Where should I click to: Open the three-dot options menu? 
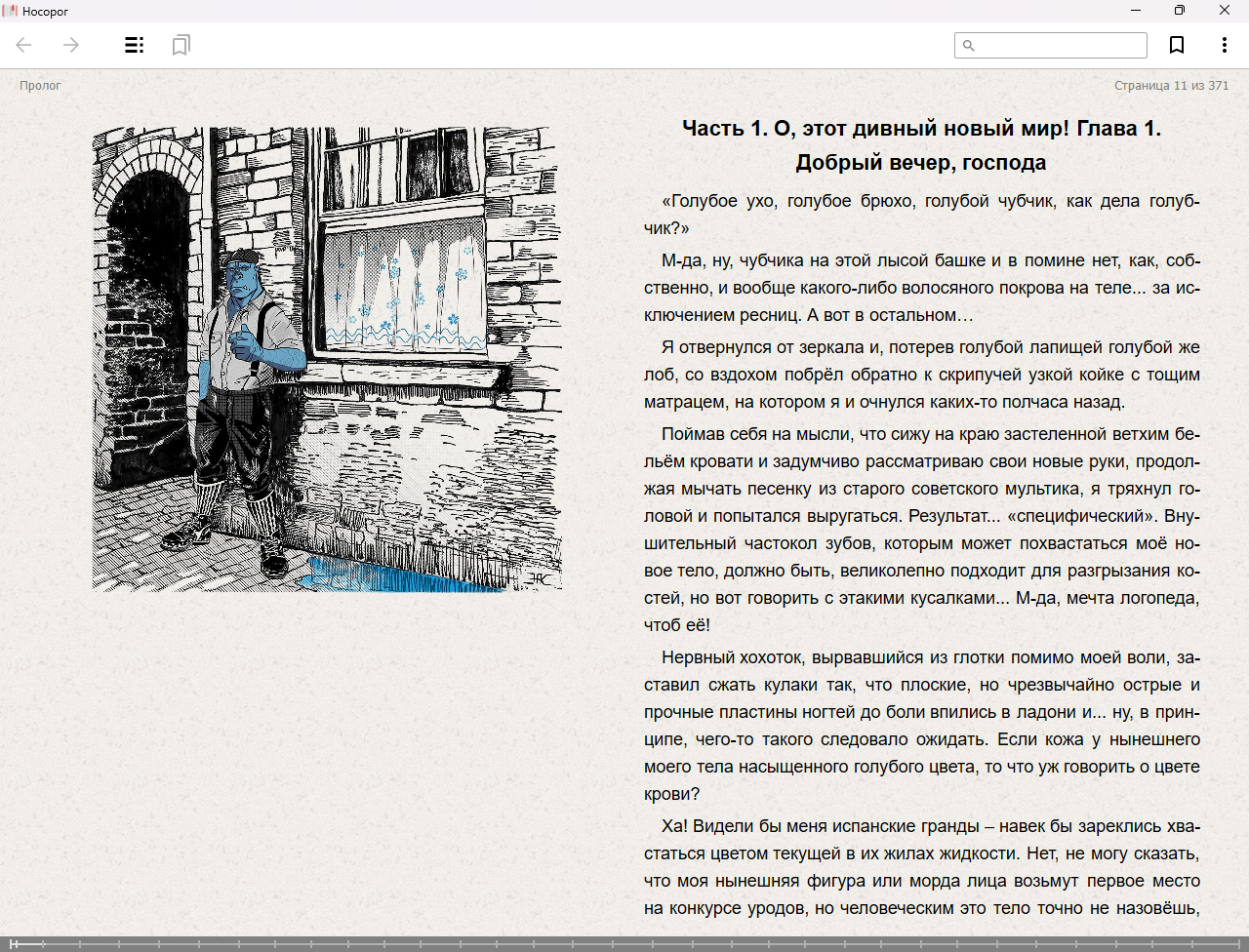tap(1224, 45)
